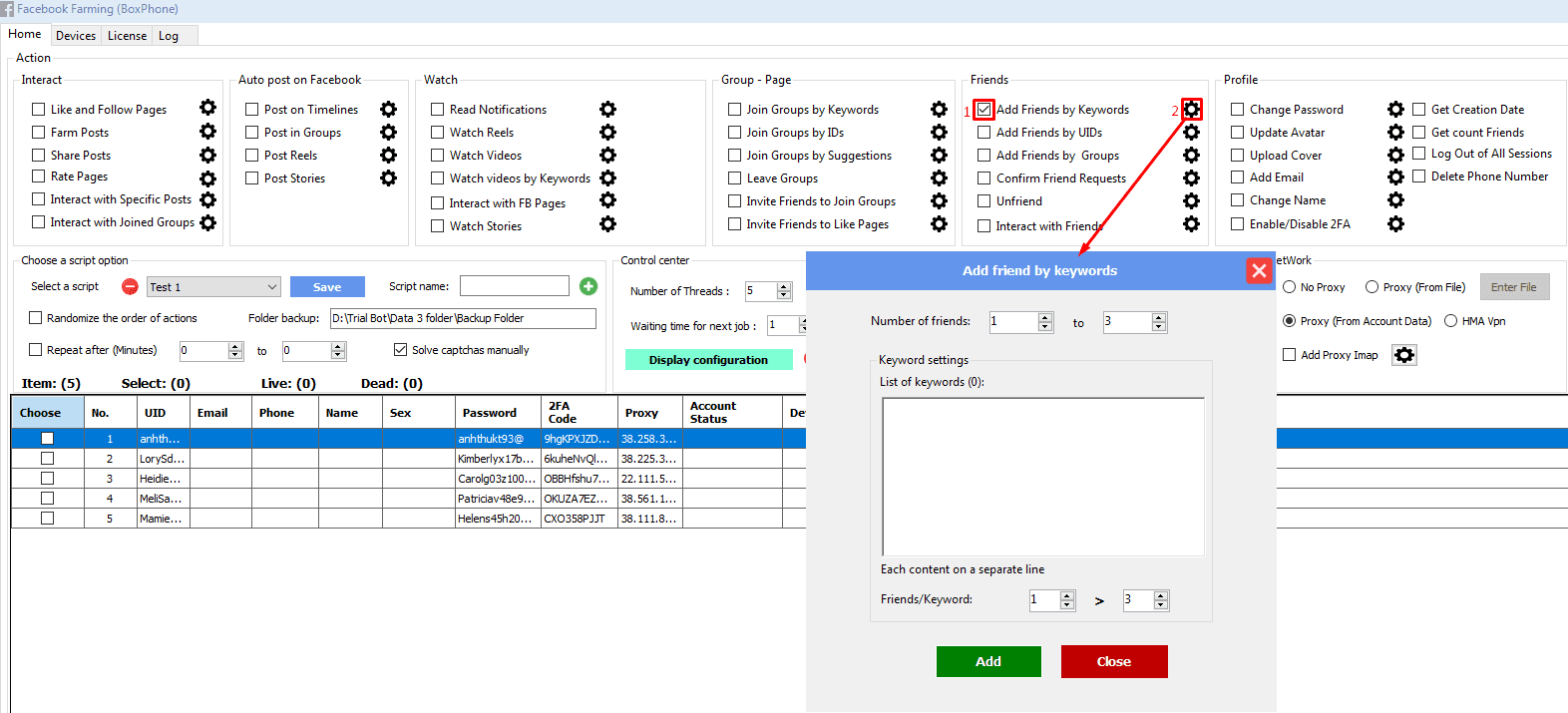The width and height of the screenshot is (1568, 713).
Task: Toggle Solve captchas manually checkbox
Action: click(400, 350)
